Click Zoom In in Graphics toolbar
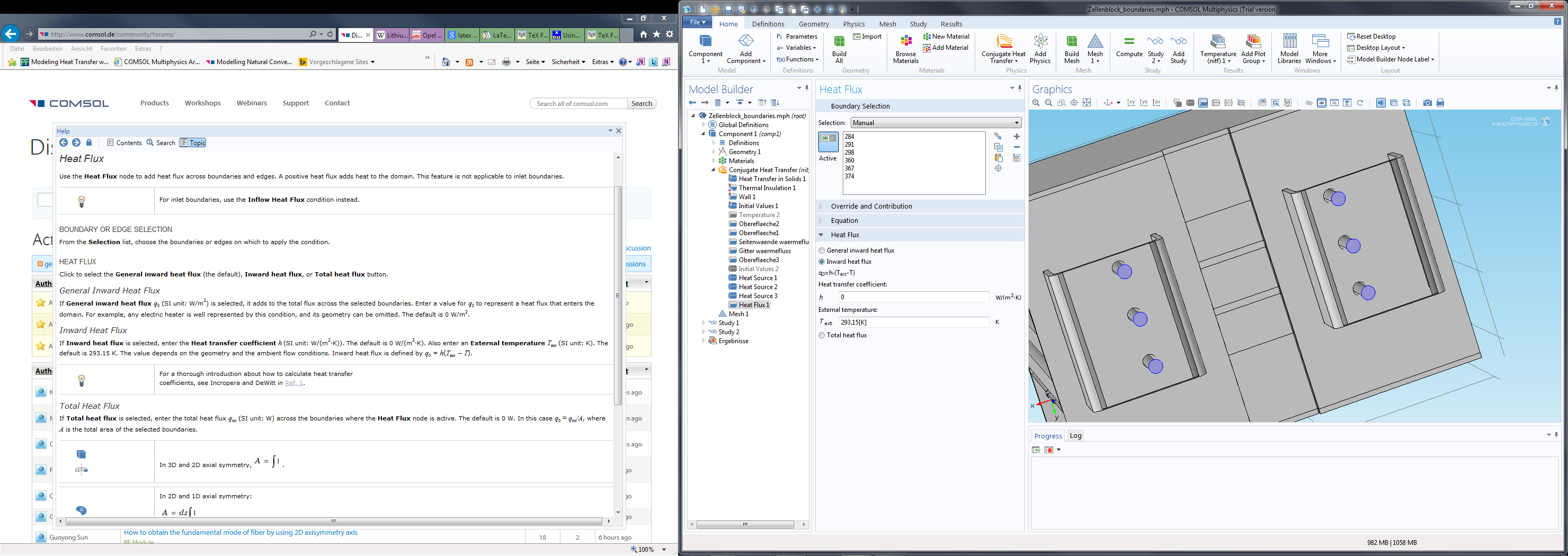Image resolution: width=1568 pixels, height=556 pixels. 1036,103
